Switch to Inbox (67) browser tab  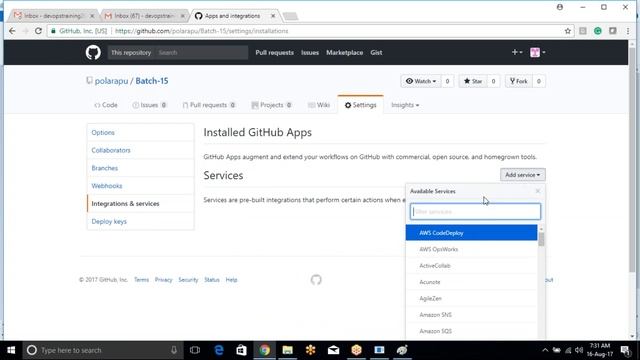(x=144, y=16)
